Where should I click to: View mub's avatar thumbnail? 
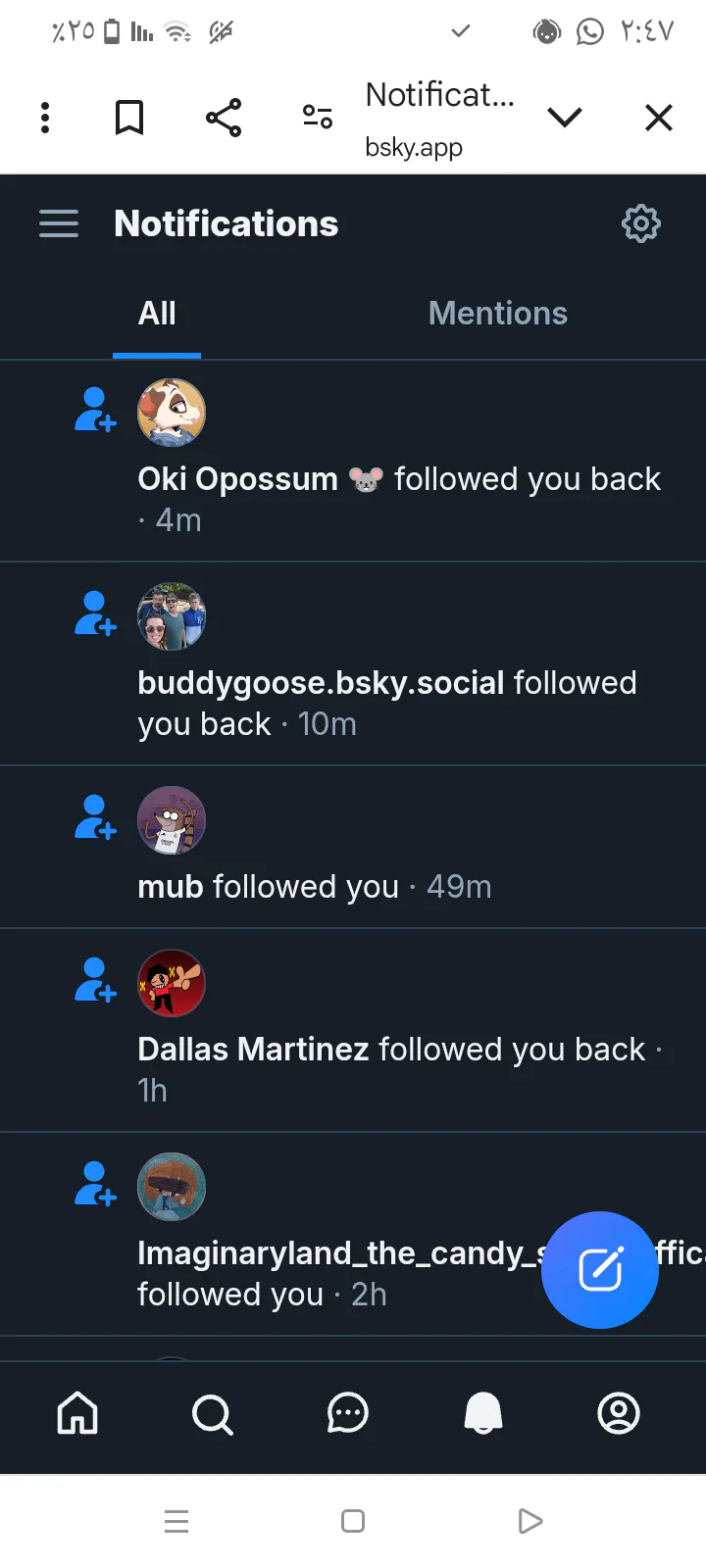click(172, 820)
